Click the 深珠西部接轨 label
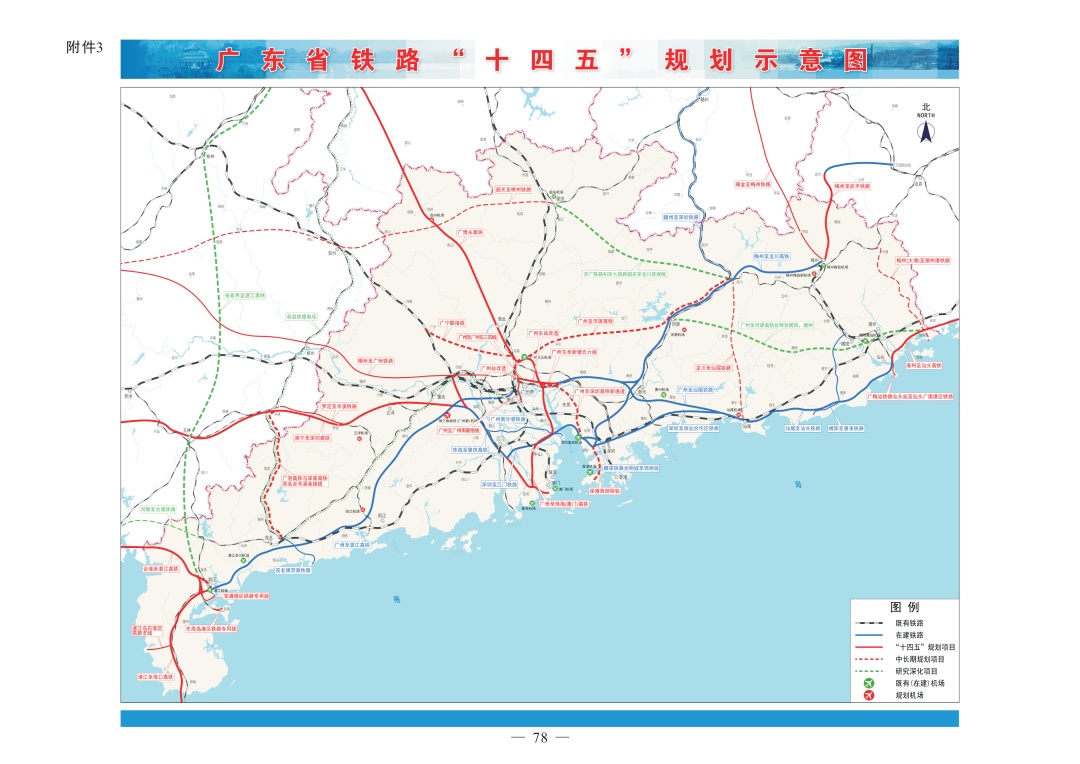Viewport: 1080px width, 764px height. tap(604, 491)
